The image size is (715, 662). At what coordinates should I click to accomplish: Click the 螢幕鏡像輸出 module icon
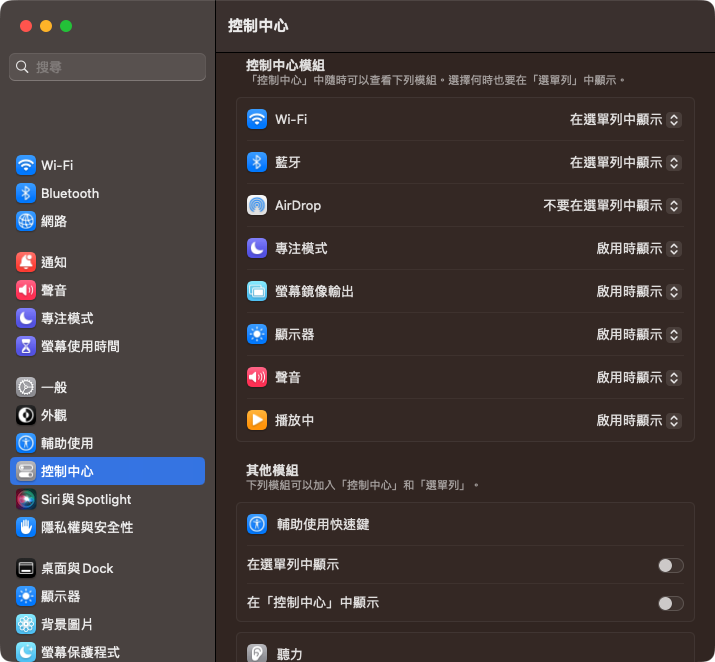(257, 291)
